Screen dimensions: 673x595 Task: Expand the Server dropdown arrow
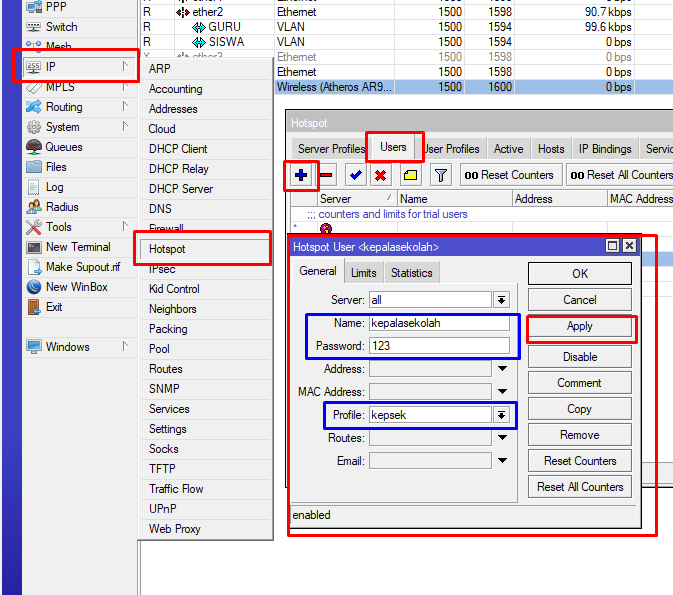point(502,300)
